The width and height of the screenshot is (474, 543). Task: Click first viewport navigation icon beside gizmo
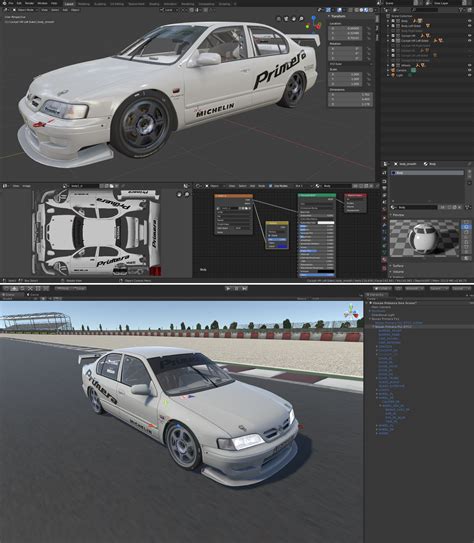[x=279, y=19]
